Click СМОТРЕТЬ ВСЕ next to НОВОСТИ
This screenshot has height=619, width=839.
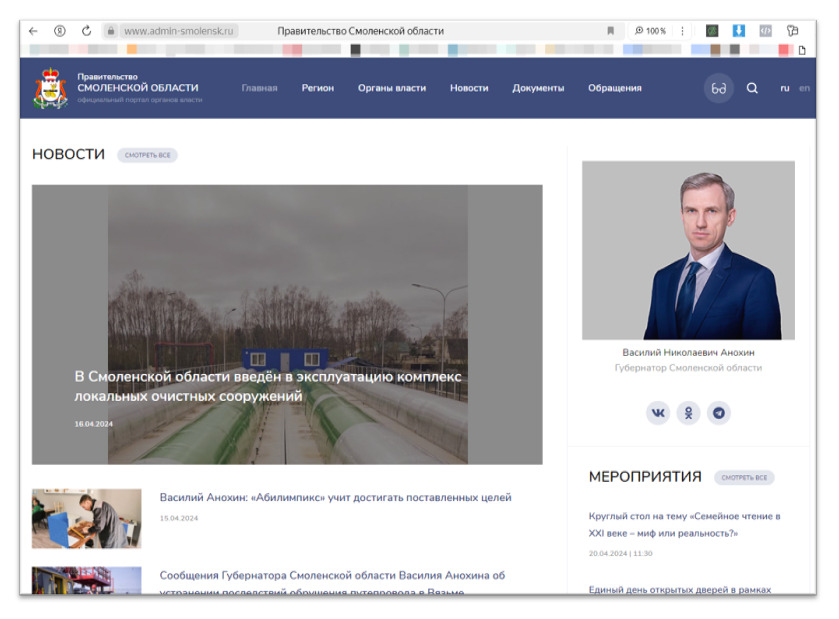147,154
